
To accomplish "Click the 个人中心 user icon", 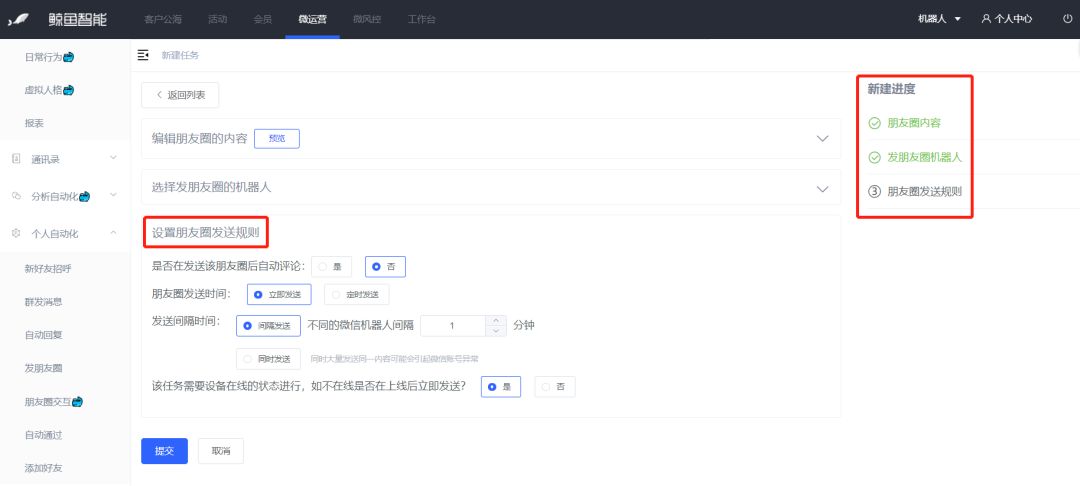I will 986,19.
